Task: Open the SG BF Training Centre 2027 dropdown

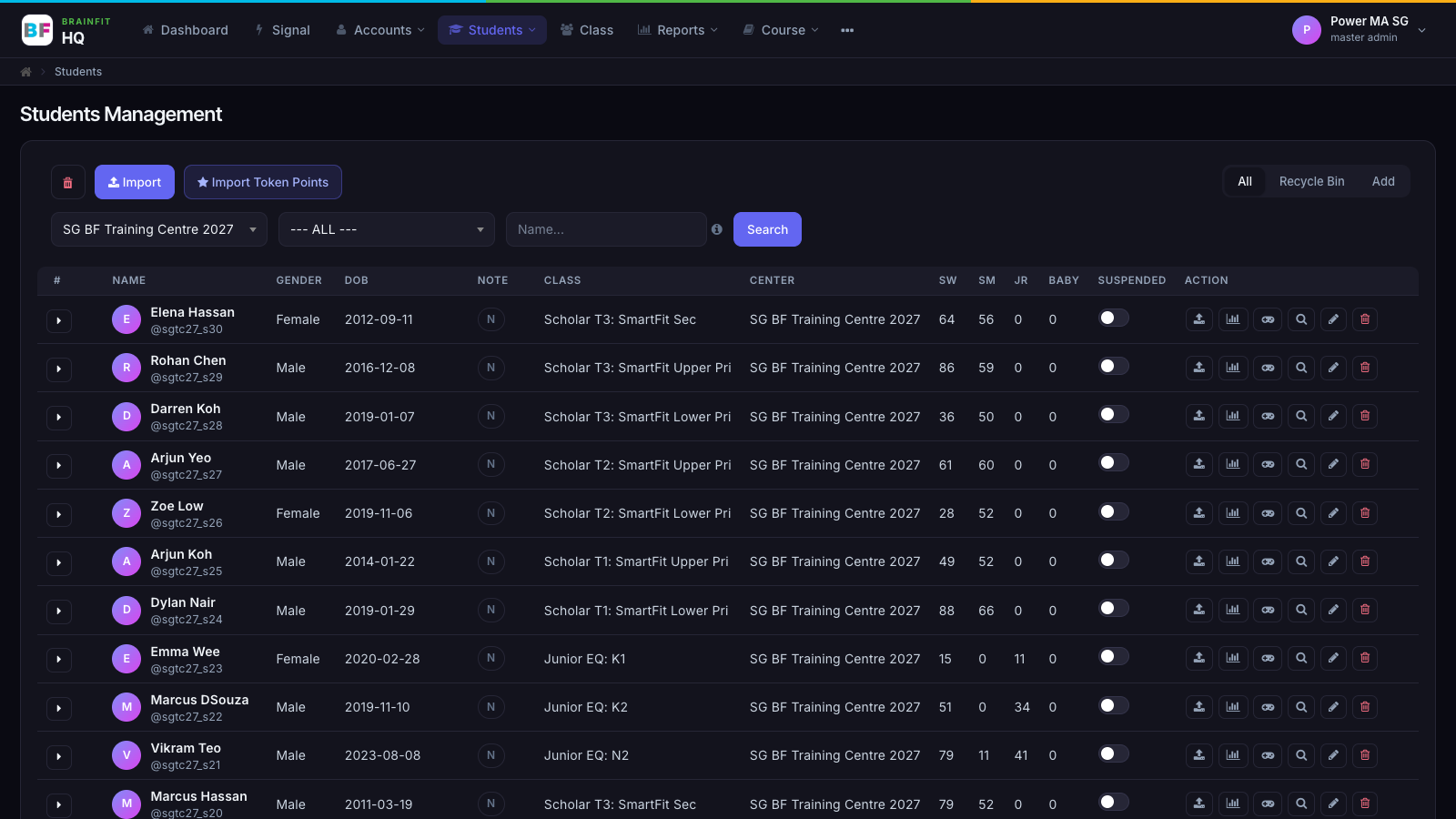Action: (x=159, y=229)
